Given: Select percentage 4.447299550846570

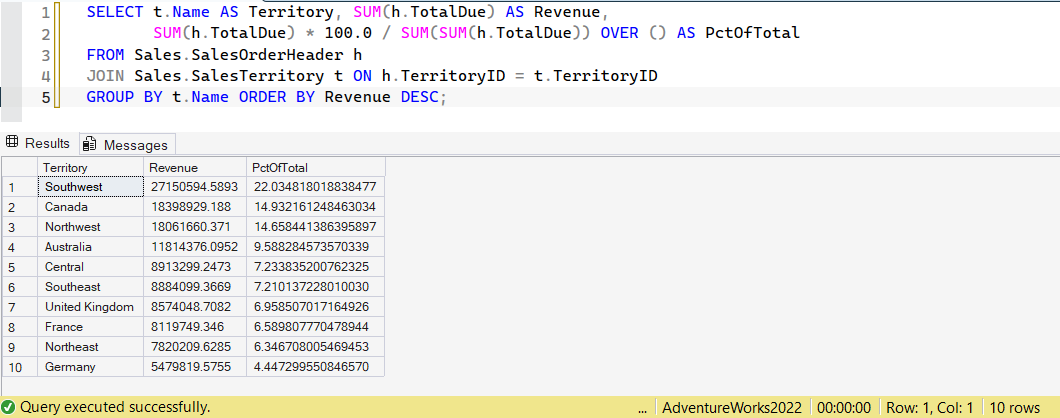Looking at the screenshot, I should [316, 367].
